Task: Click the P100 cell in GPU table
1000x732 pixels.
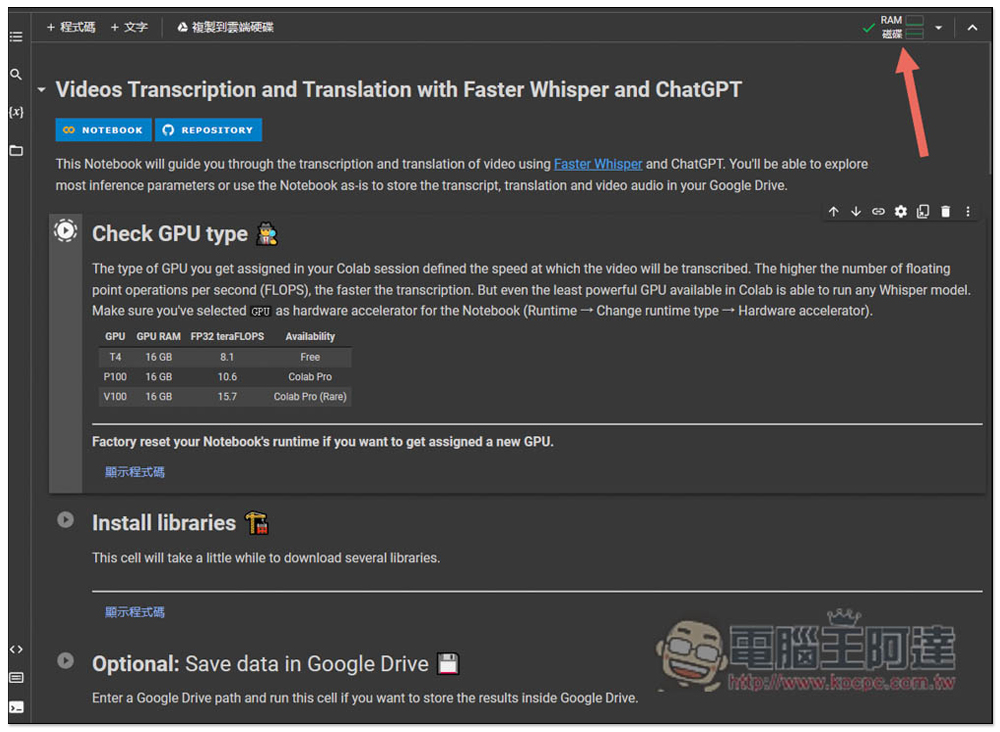Action: coord(115,377)
